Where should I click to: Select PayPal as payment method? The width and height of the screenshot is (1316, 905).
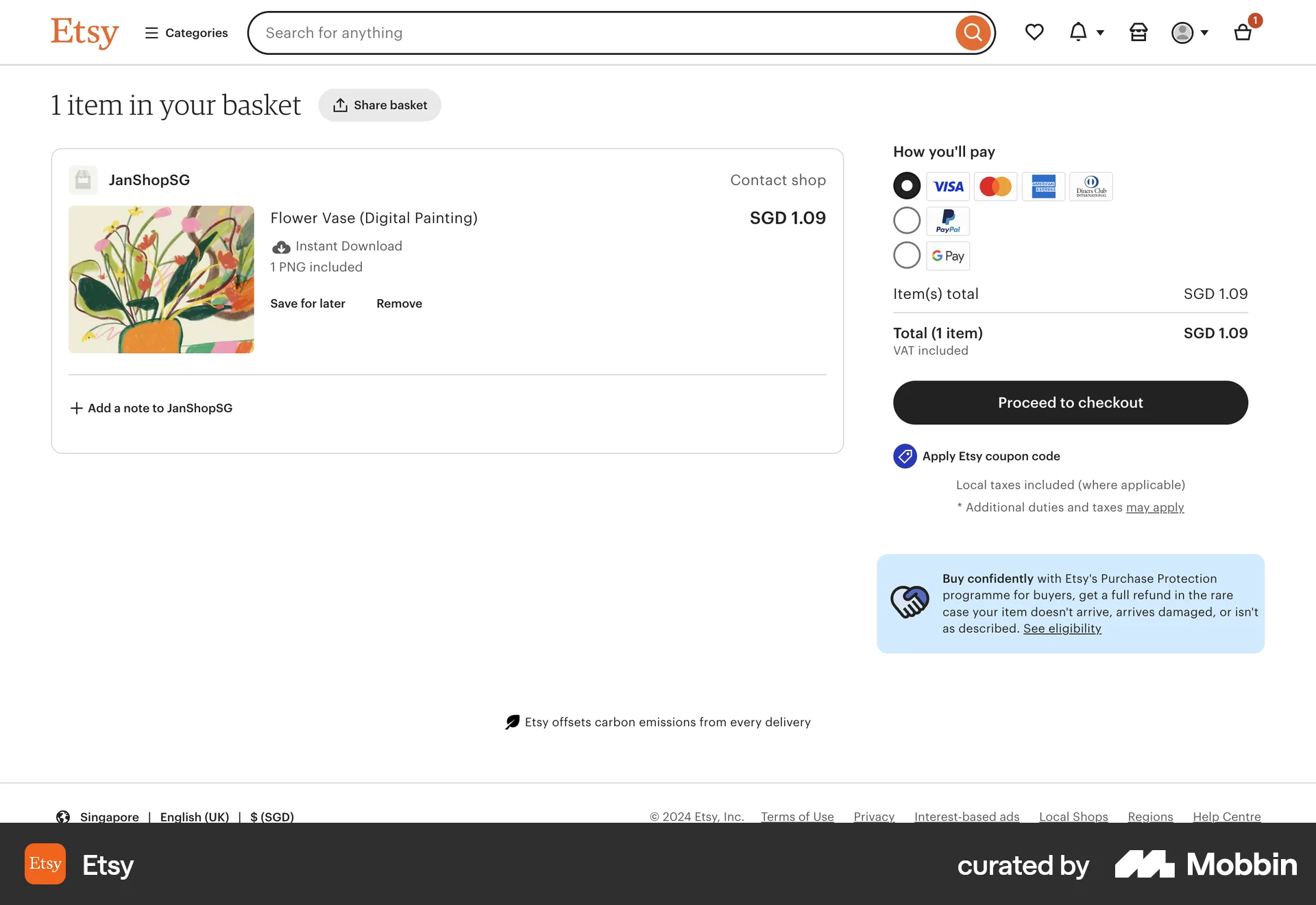click(906, 220)
